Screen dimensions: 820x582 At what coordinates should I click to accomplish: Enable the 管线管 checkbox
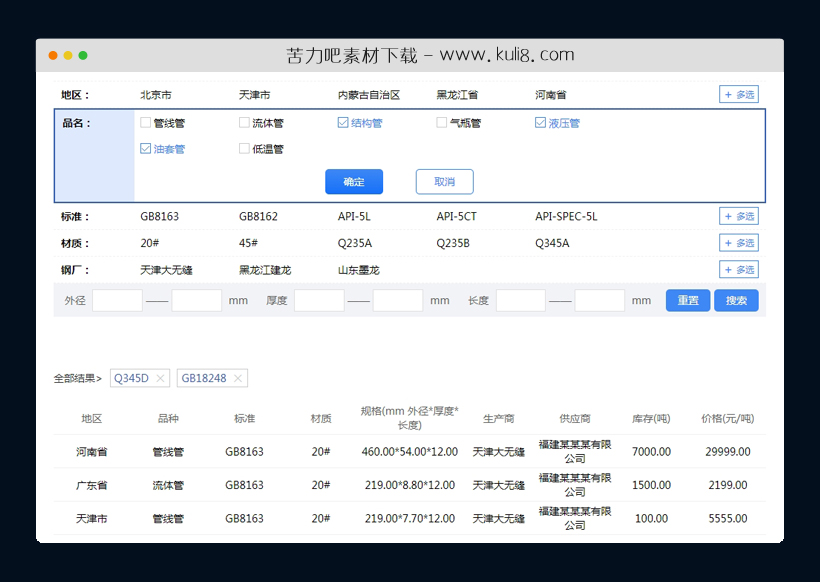pos(143,121)
